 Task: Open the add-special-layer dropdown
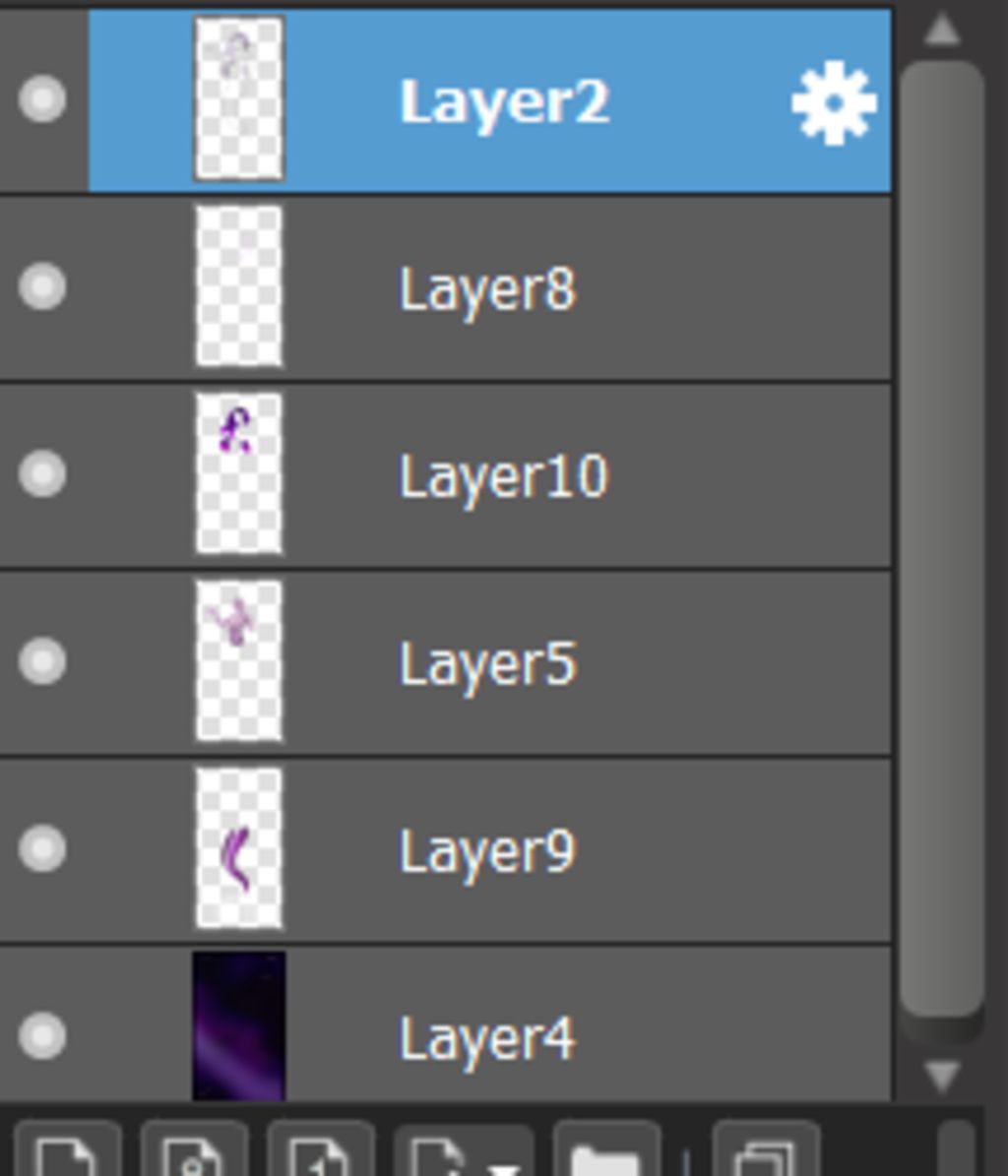coord(464,1149)
